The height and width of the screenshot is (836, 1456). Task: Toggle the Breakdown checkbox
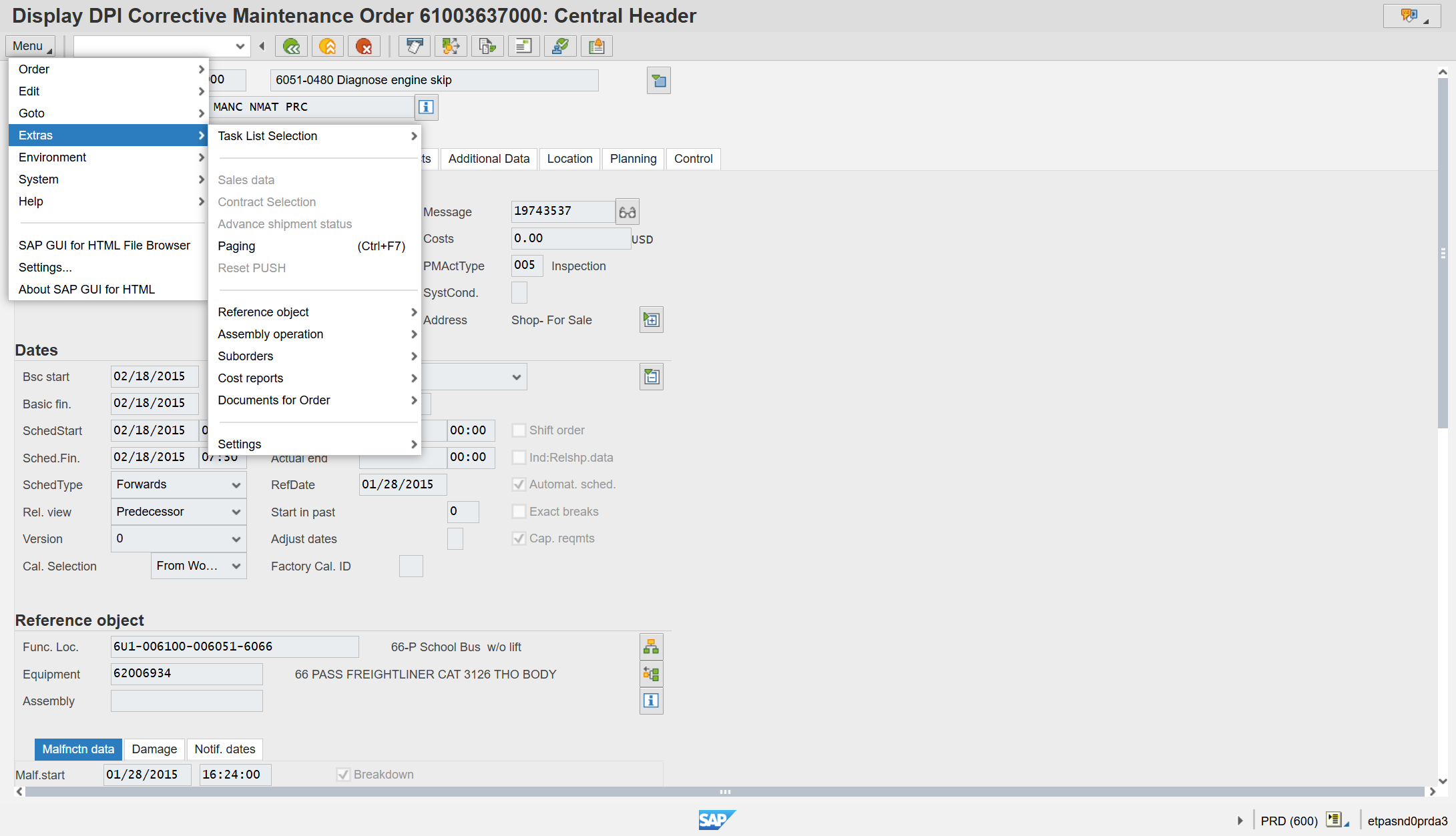point(343,775)
